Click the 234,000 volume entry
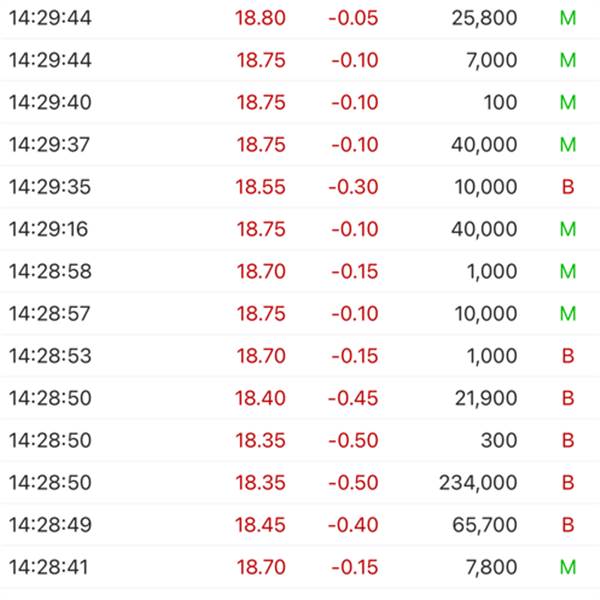The image size is (600, 600). click(x=478, y=483)
